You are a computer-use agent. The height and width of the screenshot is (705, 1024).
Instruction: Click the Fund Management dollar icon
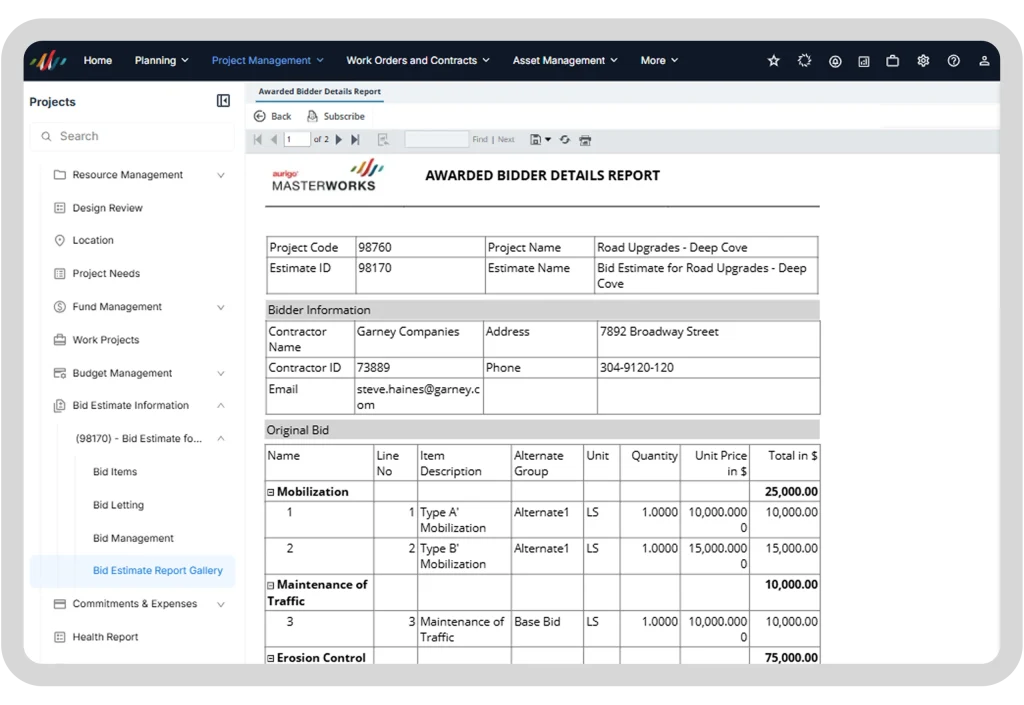(59, 307)
